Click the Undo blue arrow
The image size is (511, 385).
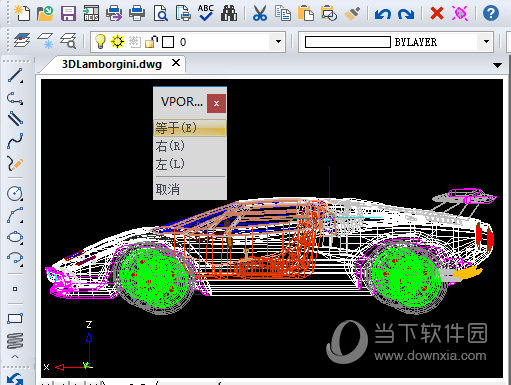click(x=382, y=14)
